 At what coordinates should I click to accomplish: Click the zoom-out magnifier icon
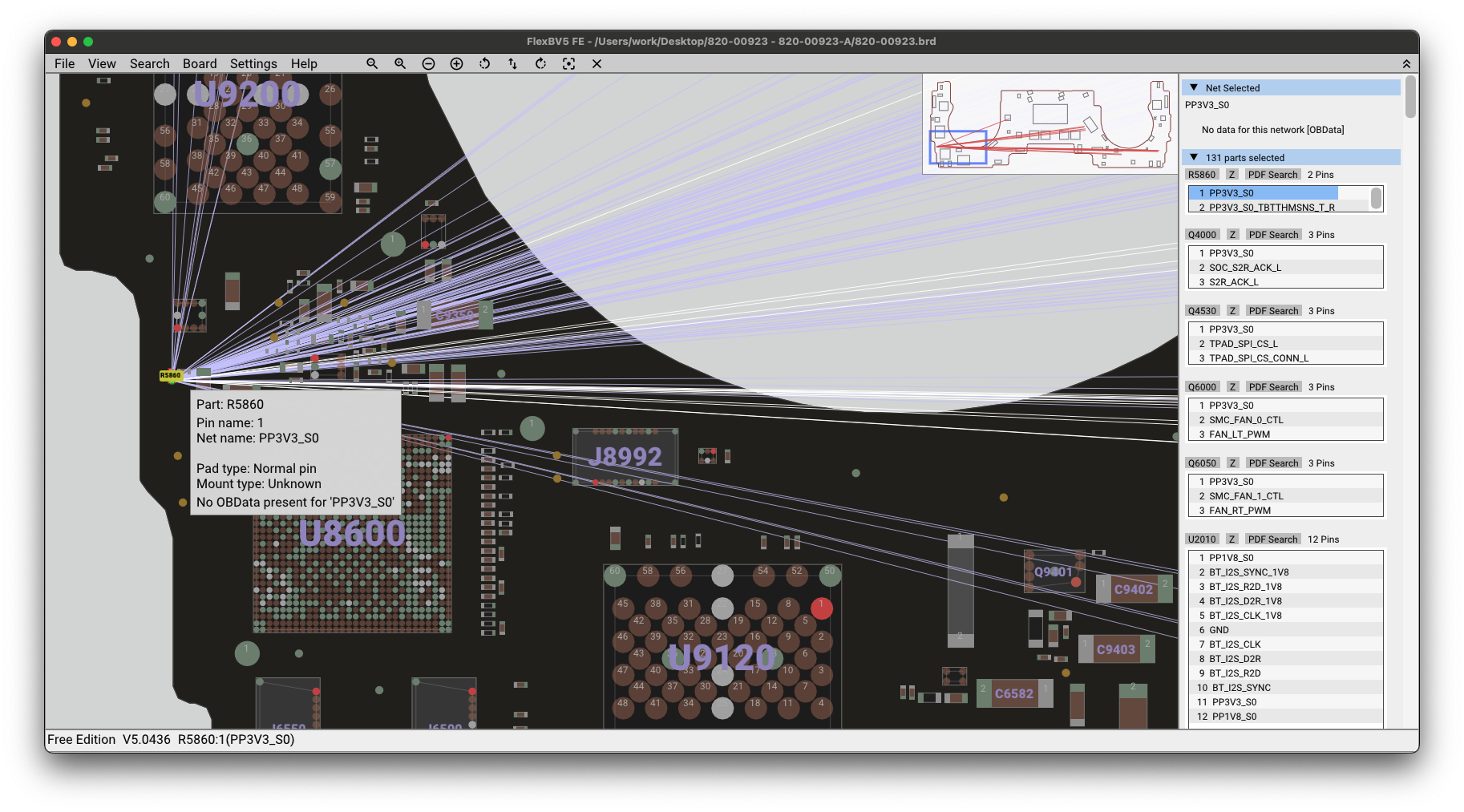(x=372, y=63)
